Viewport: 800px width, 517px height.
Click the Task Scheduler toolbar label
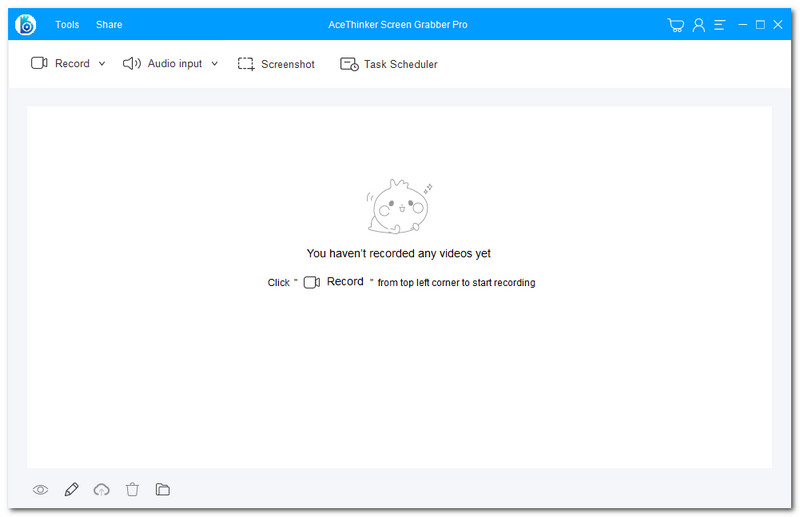point(401,64)
